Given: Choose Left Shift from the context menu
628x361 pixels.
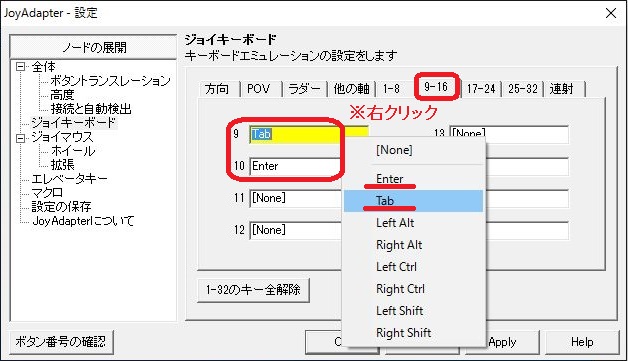Looking at the screenshot, I should tap(414, 311).
